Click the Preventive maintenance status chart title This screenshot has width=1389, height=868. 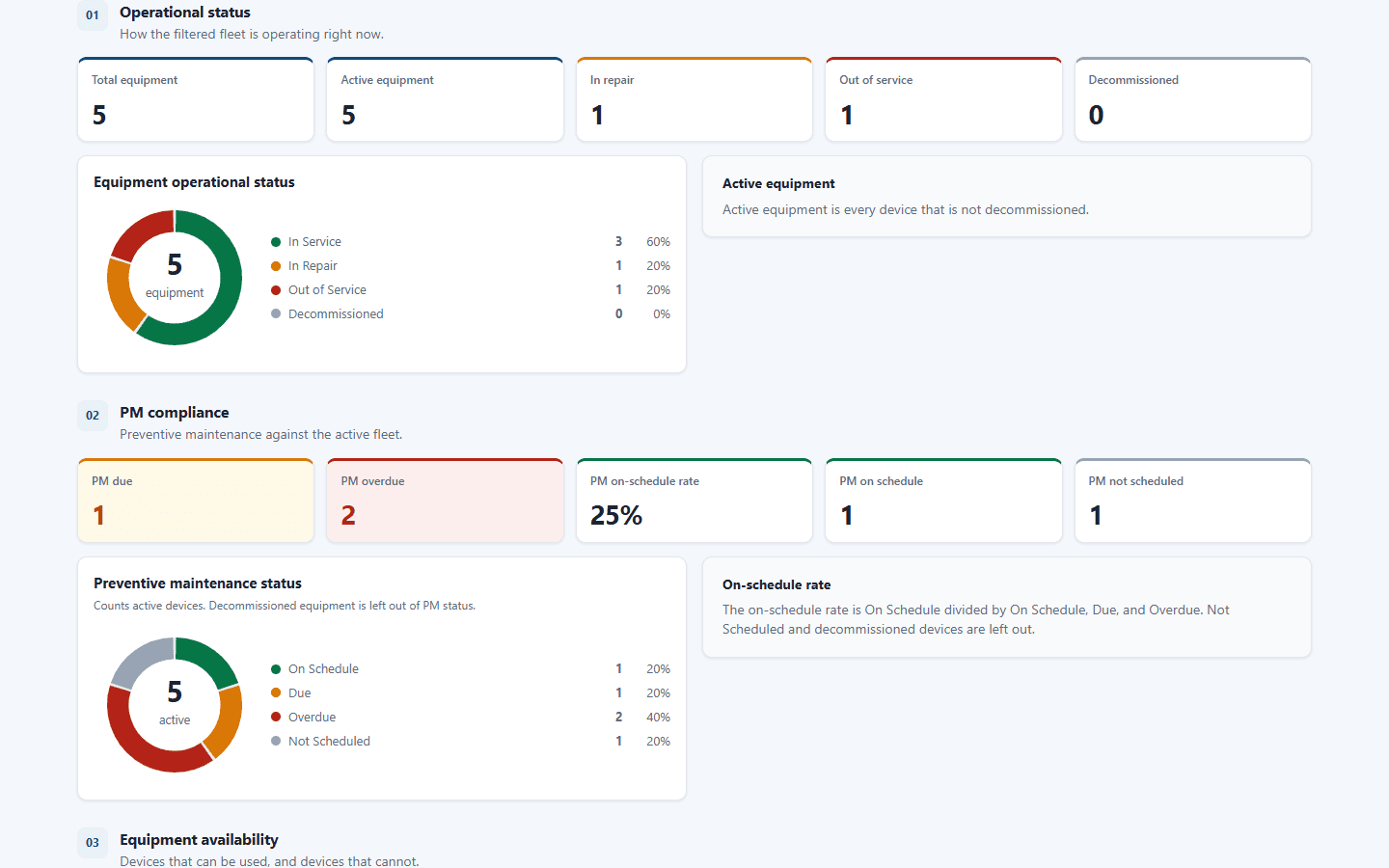click(198, 583)
